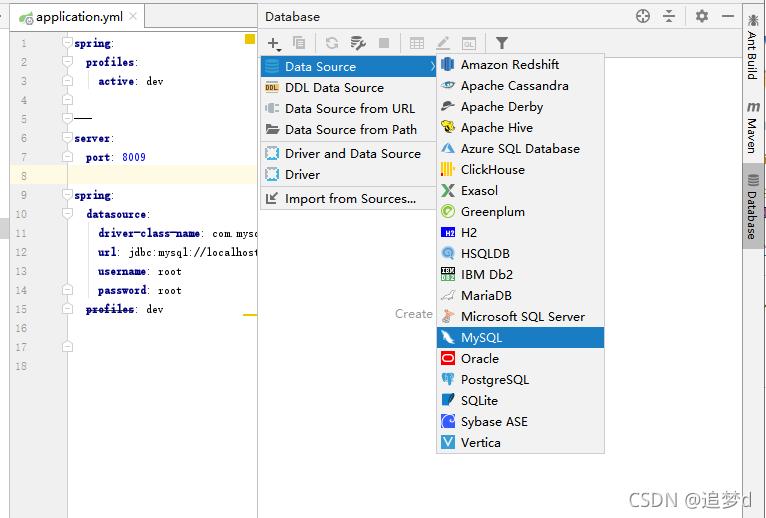Open the query console QL icon
This screenshot has width=766, height=518.
click(469, 43)
